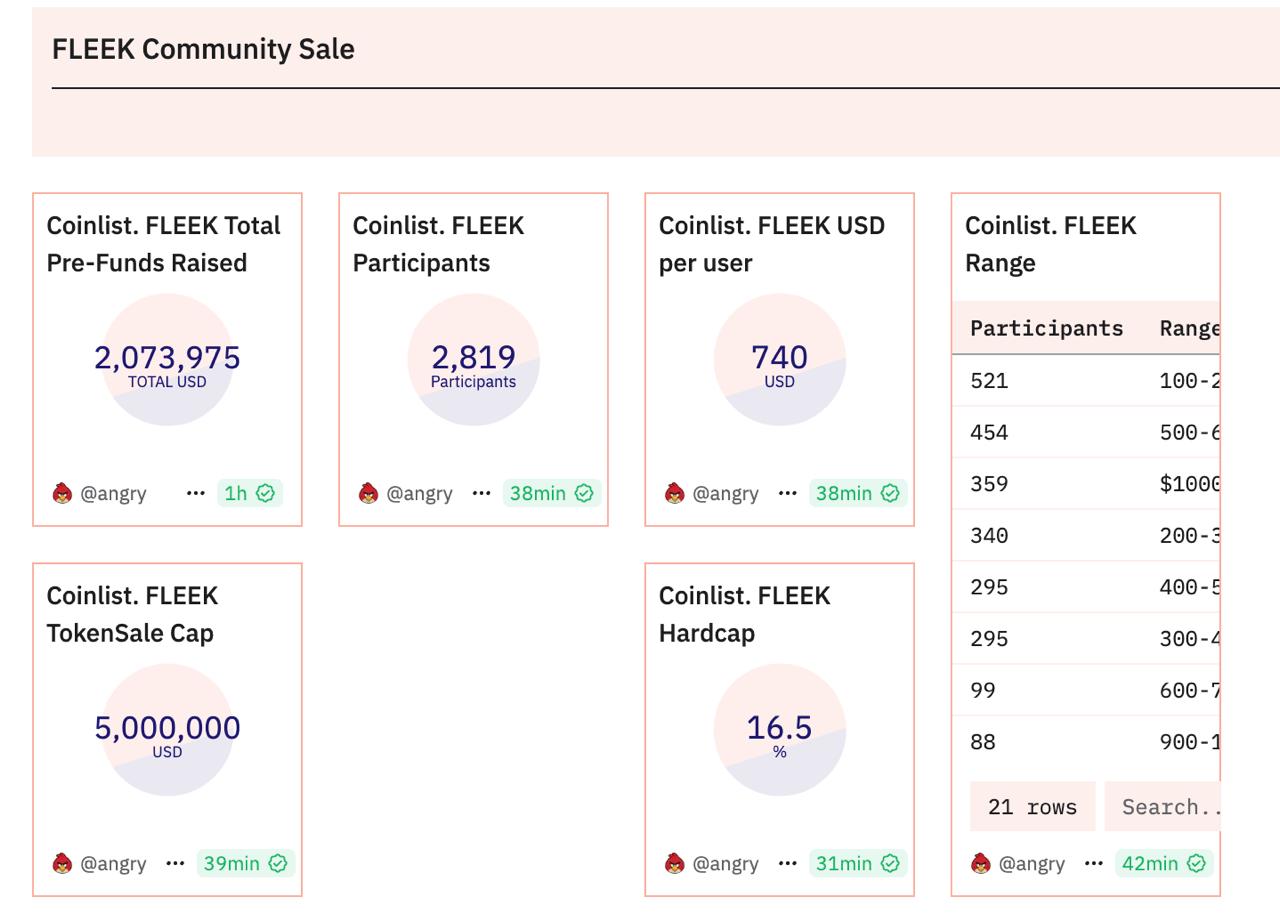Screen dimensions: 1280x922
Task: Open the Coinlist. FLEEK Total Pre-Funds Raised title
Action: point(163,244)
